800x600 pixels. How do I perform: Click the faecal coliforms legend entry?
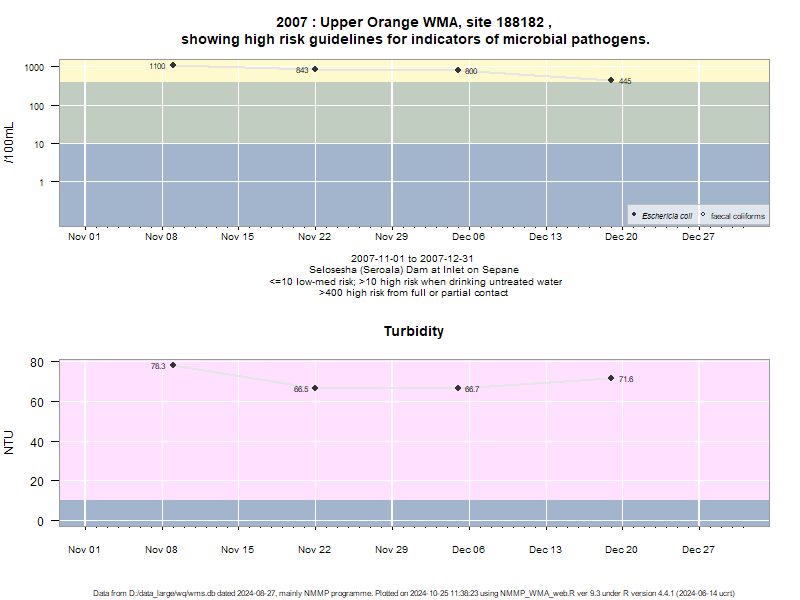pyautogui.click(x=733, y=216)
